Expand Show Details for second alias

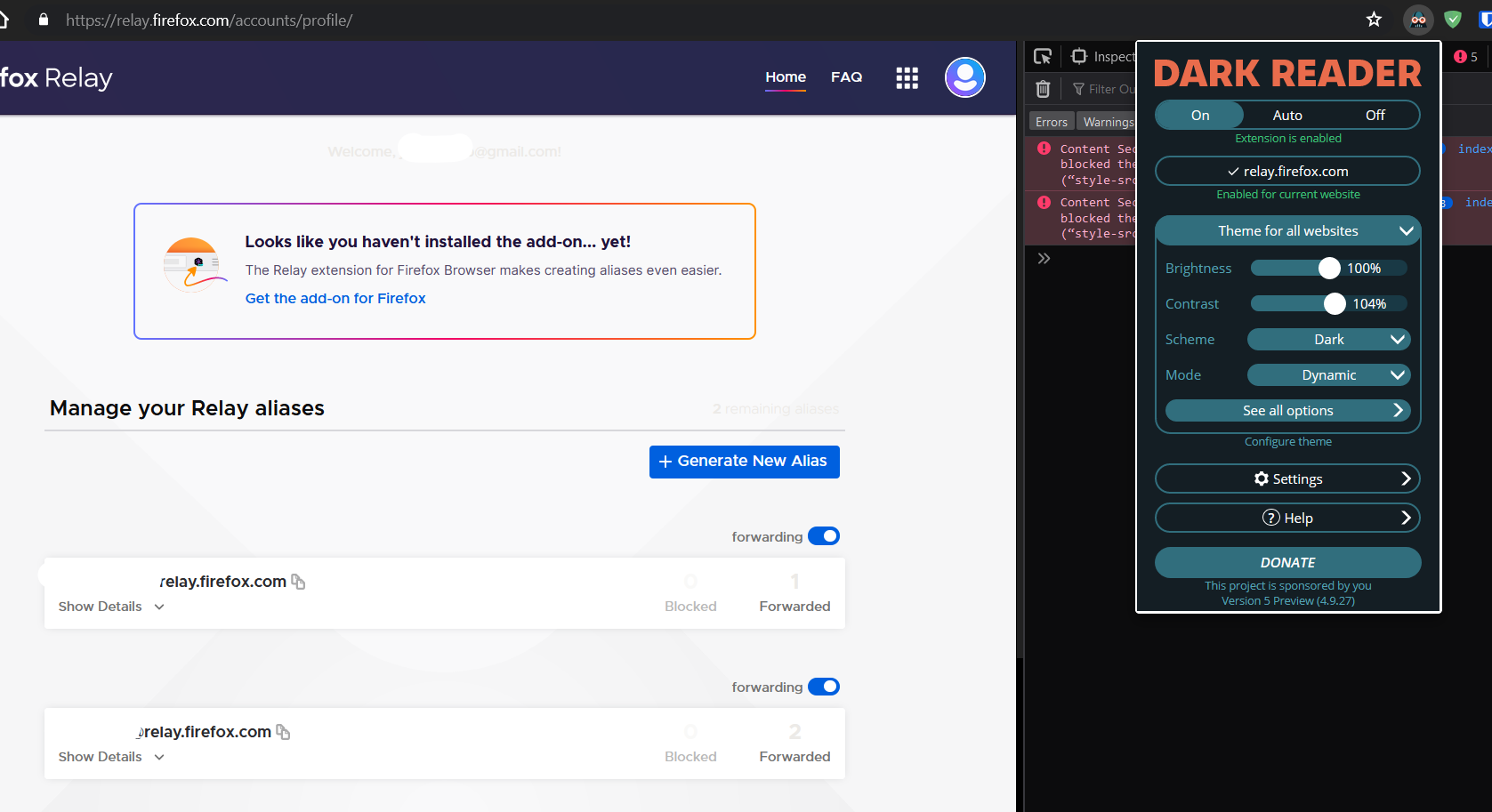pyautogui.click(x=111, y=757)
